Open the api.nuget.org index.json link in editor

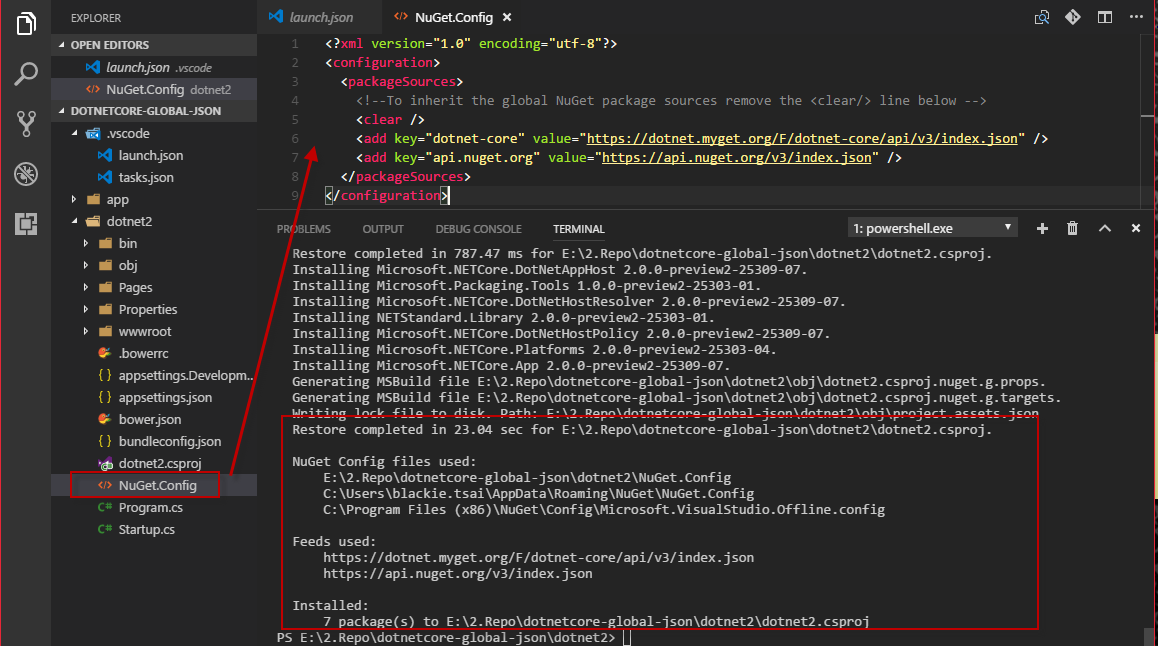pos(738,157)
